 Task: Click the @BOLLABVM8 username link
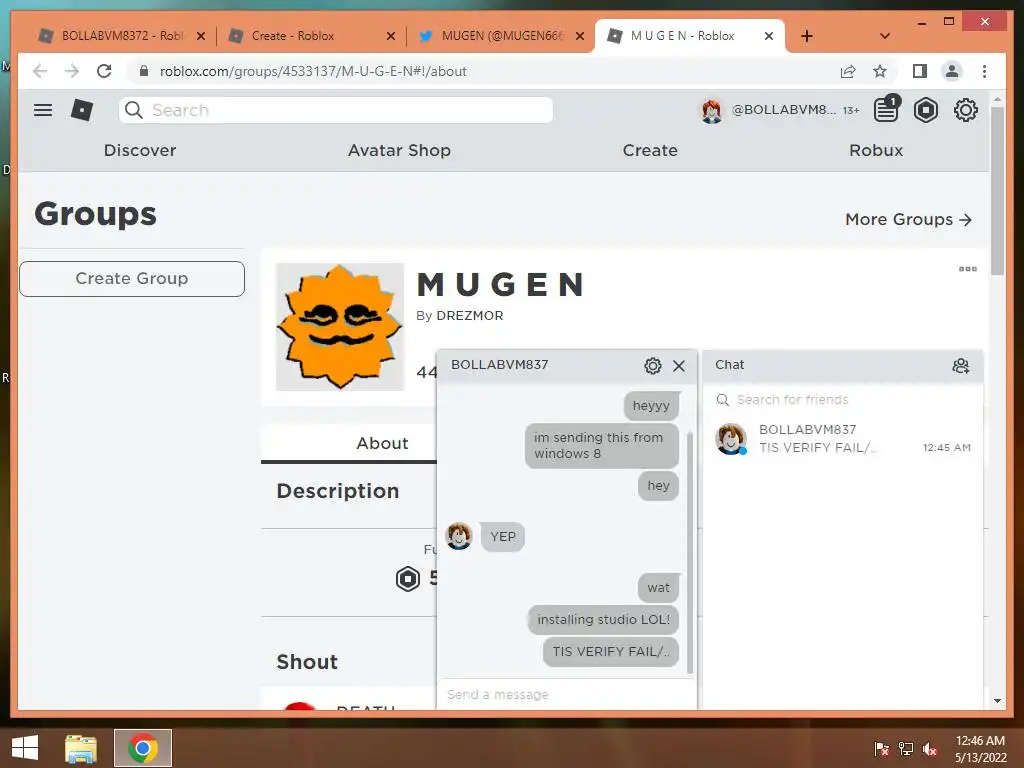click(x=783, y=110)
